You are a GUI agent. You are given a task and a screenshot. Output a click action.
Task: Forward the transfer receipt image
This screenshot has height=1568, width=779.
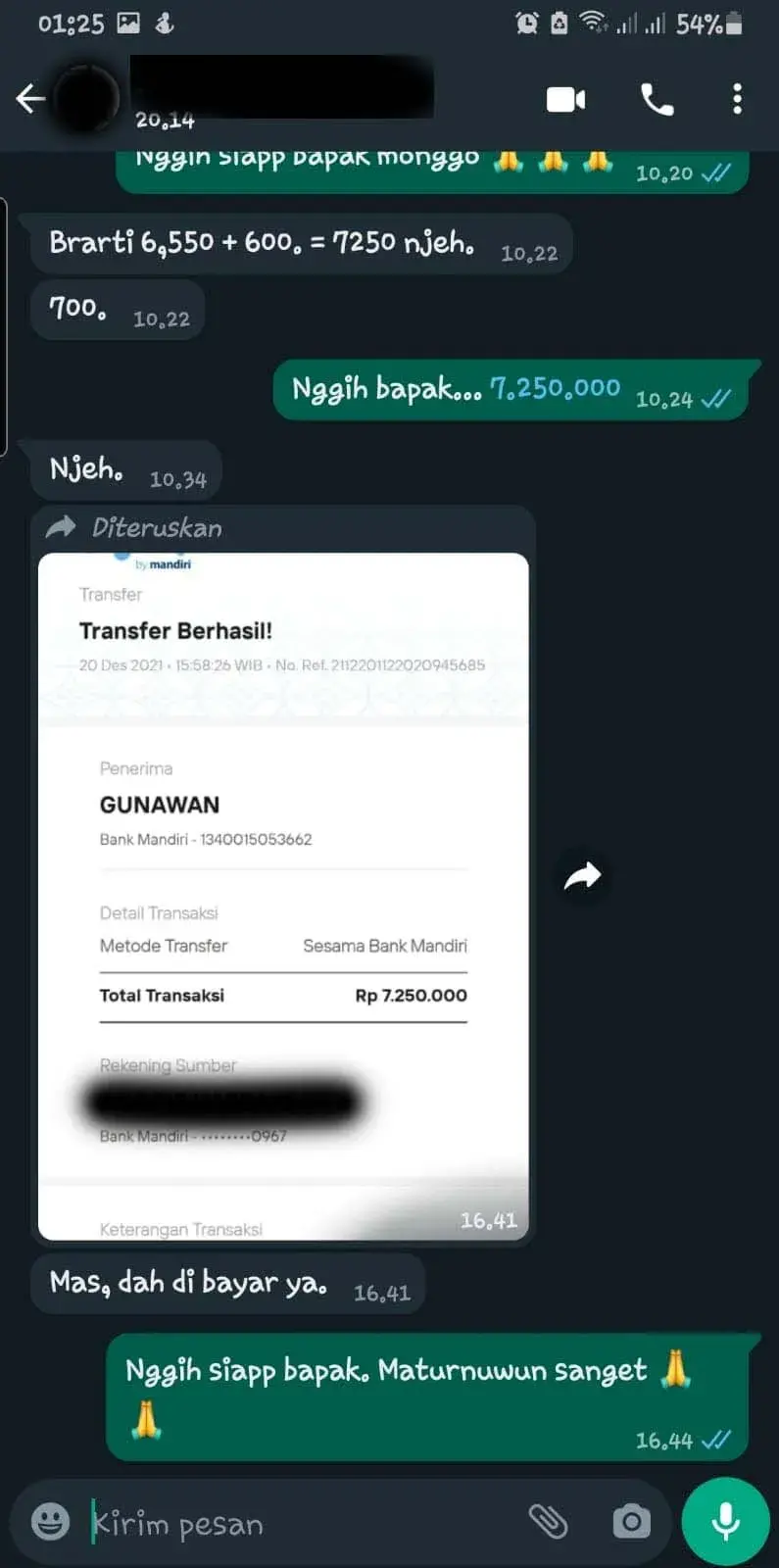582,875
